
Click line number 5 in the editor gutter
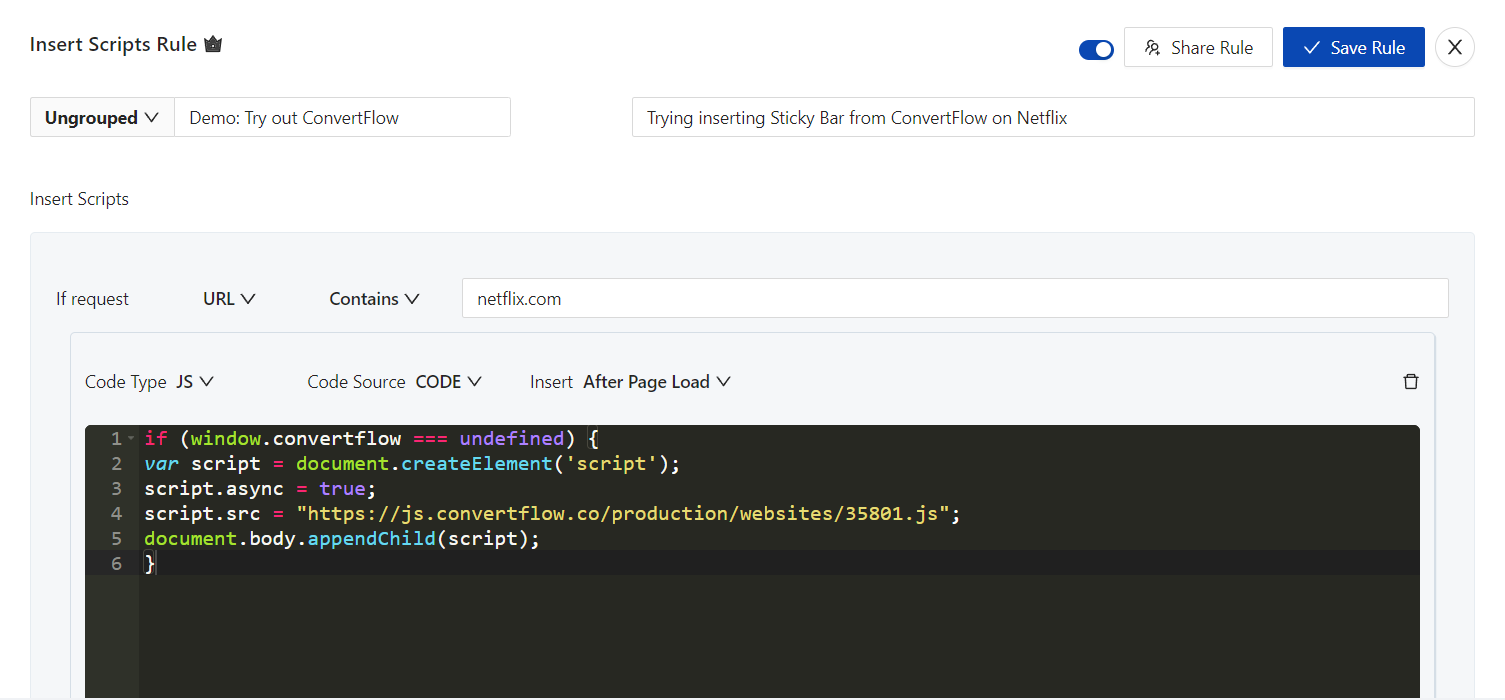pyautogui.click(x=117, y=539)
